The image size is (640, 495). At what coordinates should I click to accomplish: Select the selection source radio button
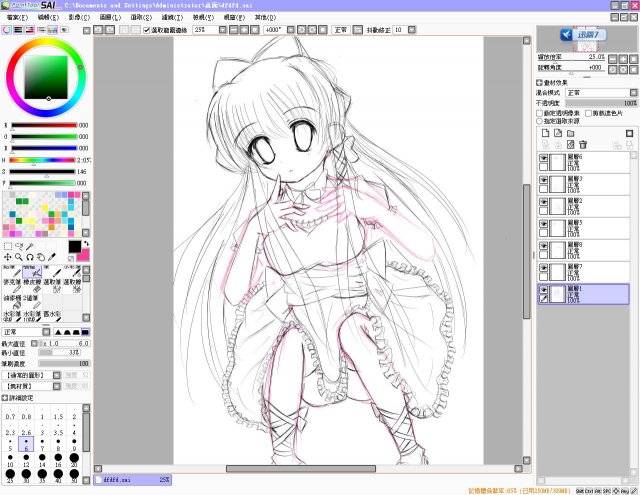pos(539,121)
